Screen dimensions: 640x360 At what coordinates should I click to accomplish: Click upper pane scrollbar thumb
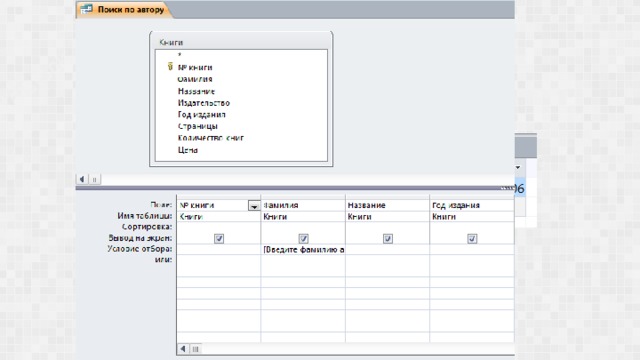point(95,179)
